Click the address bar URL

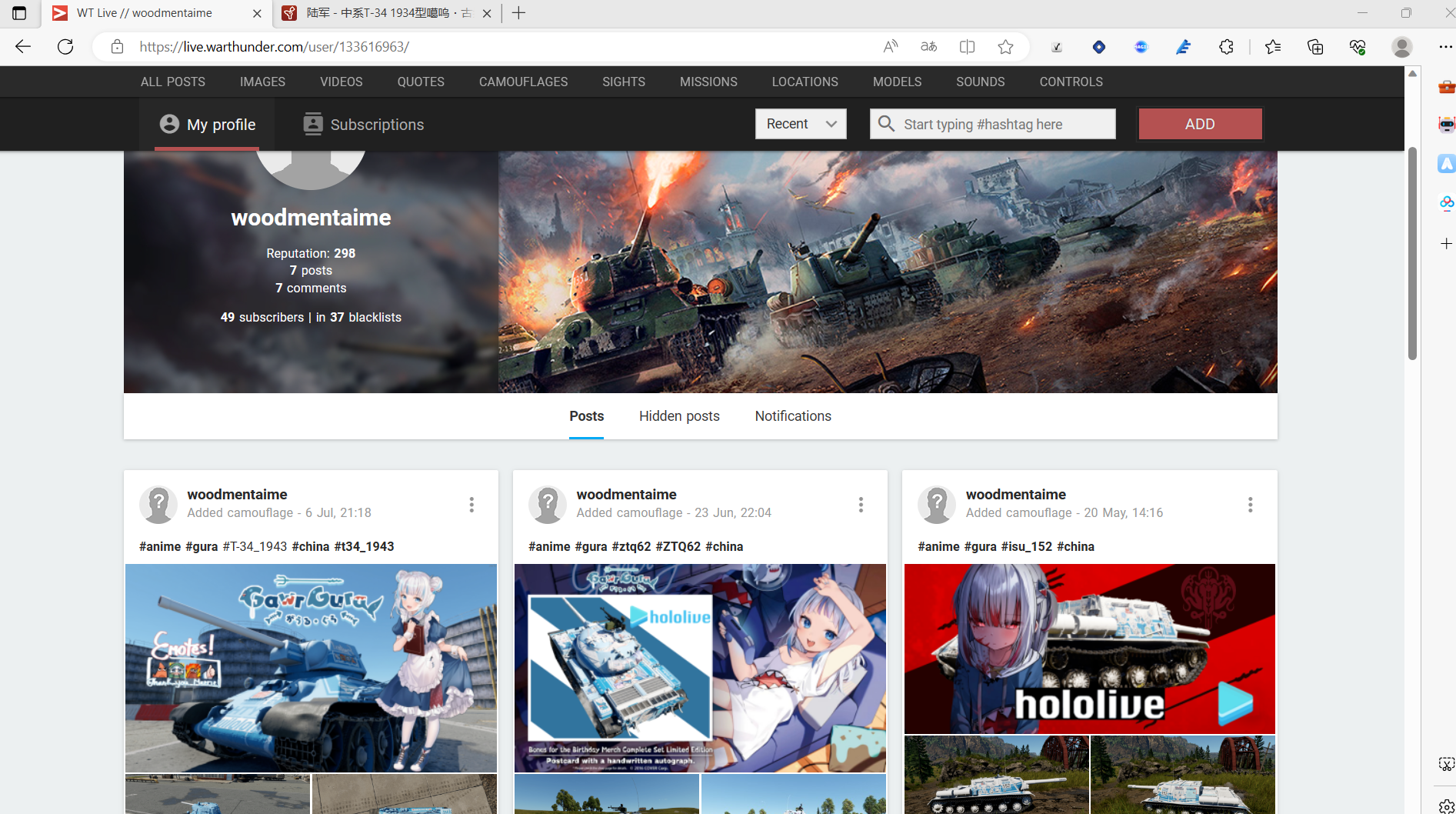(x=274, y=47)
